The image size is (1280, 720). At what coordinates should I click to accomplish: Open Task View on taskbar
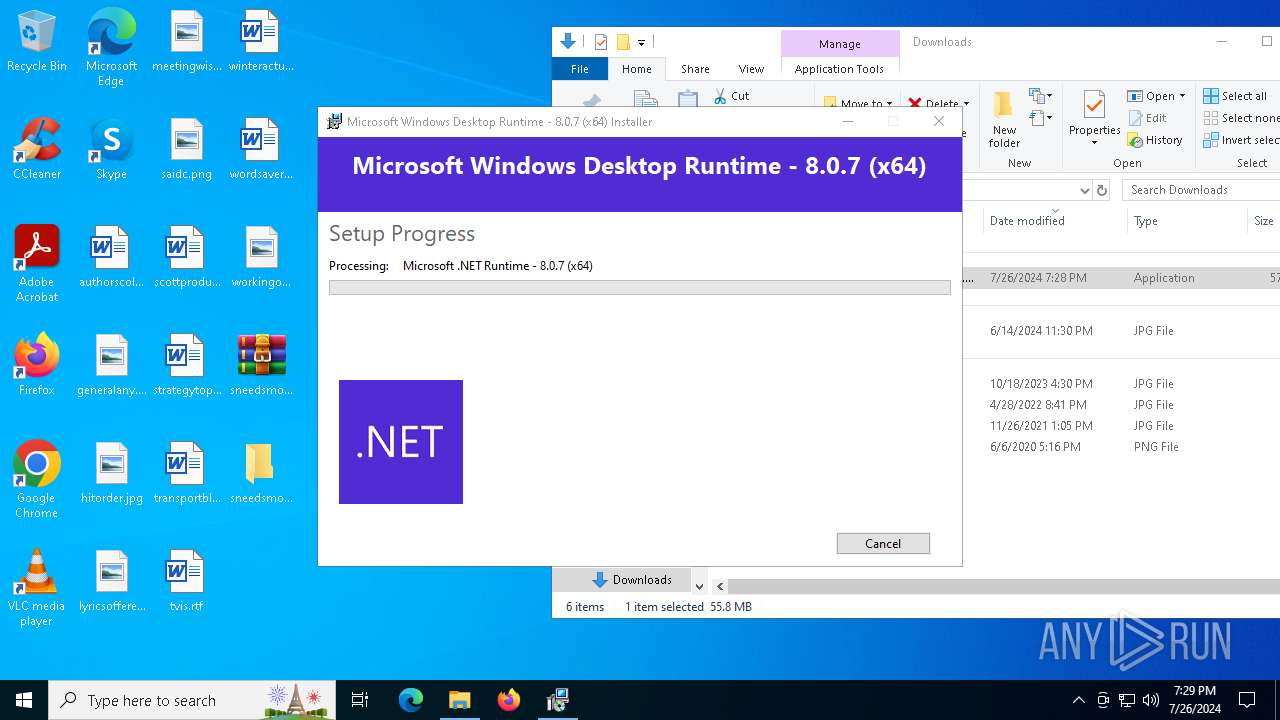[360, 700]
